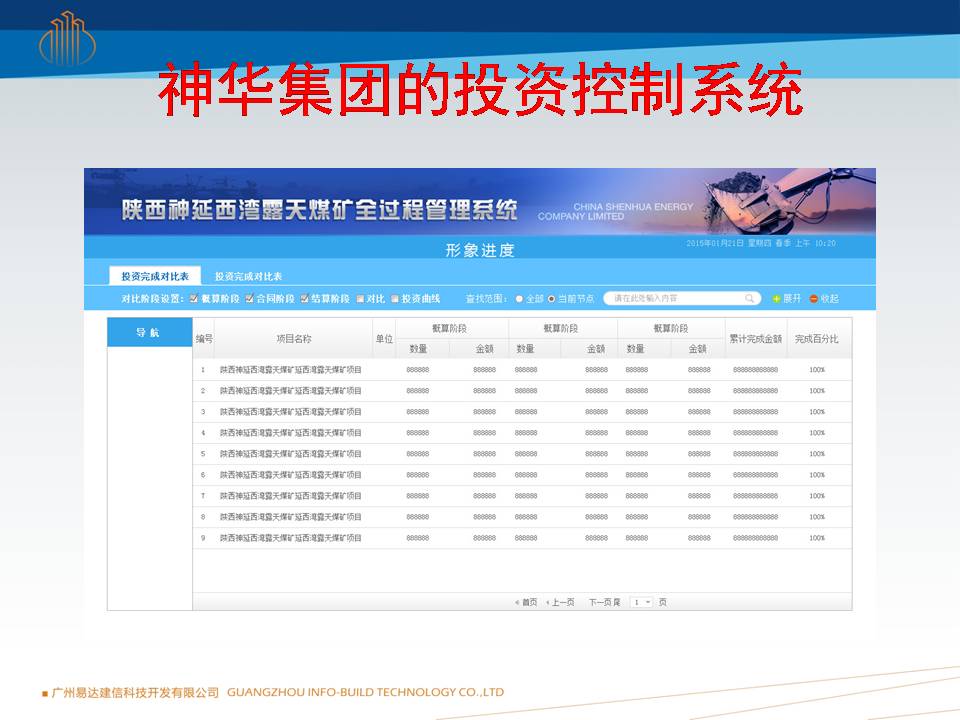Toggle the 合同阶段 checkbox
The width and height of the screenshot is (960, 720).
(249, 299)
